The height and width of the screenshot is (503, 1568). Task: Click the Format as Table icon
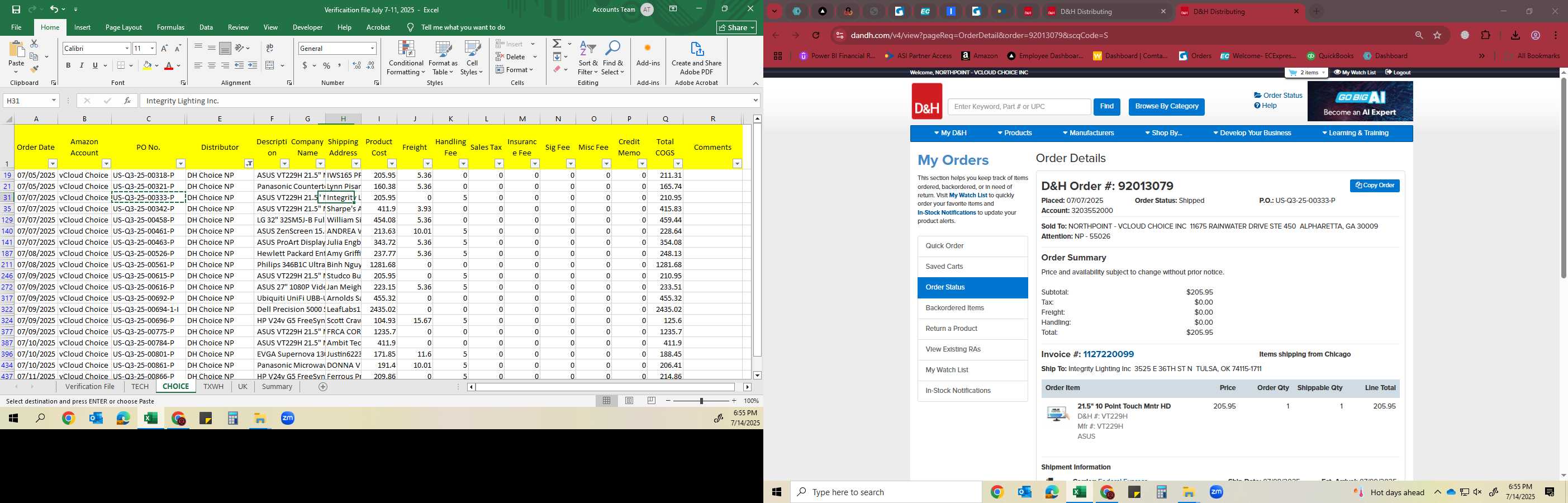[x=443, y=58]
